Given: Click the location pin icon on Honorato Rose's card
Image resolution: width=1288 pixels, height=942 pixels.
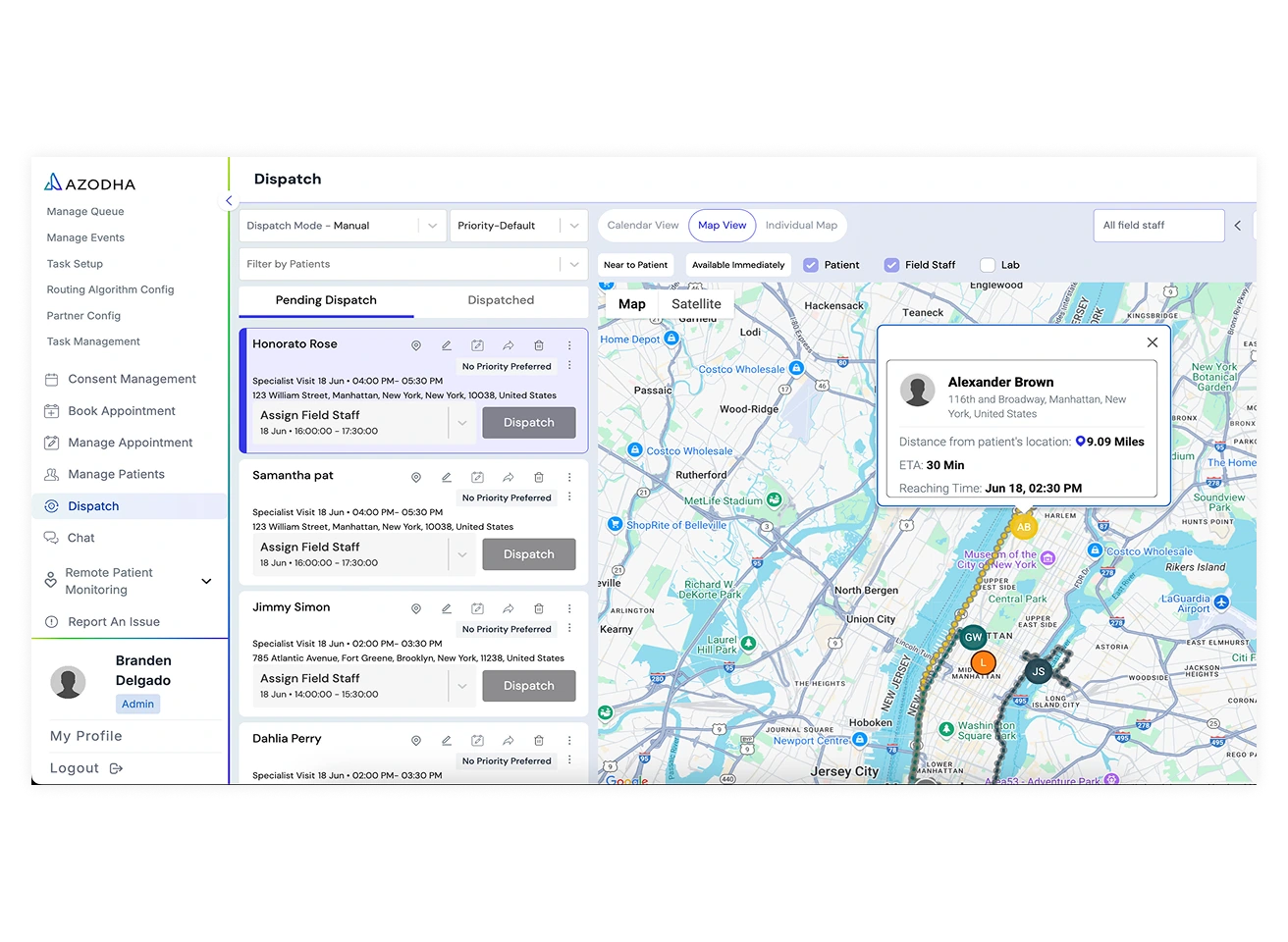Looking at the screenshot, I should (x=415, y=345).
